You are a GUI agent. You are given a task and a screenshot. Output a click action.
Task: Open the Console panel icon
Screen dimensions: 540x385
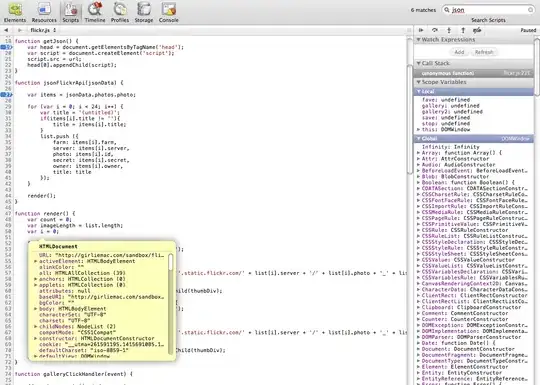point(169,12)
